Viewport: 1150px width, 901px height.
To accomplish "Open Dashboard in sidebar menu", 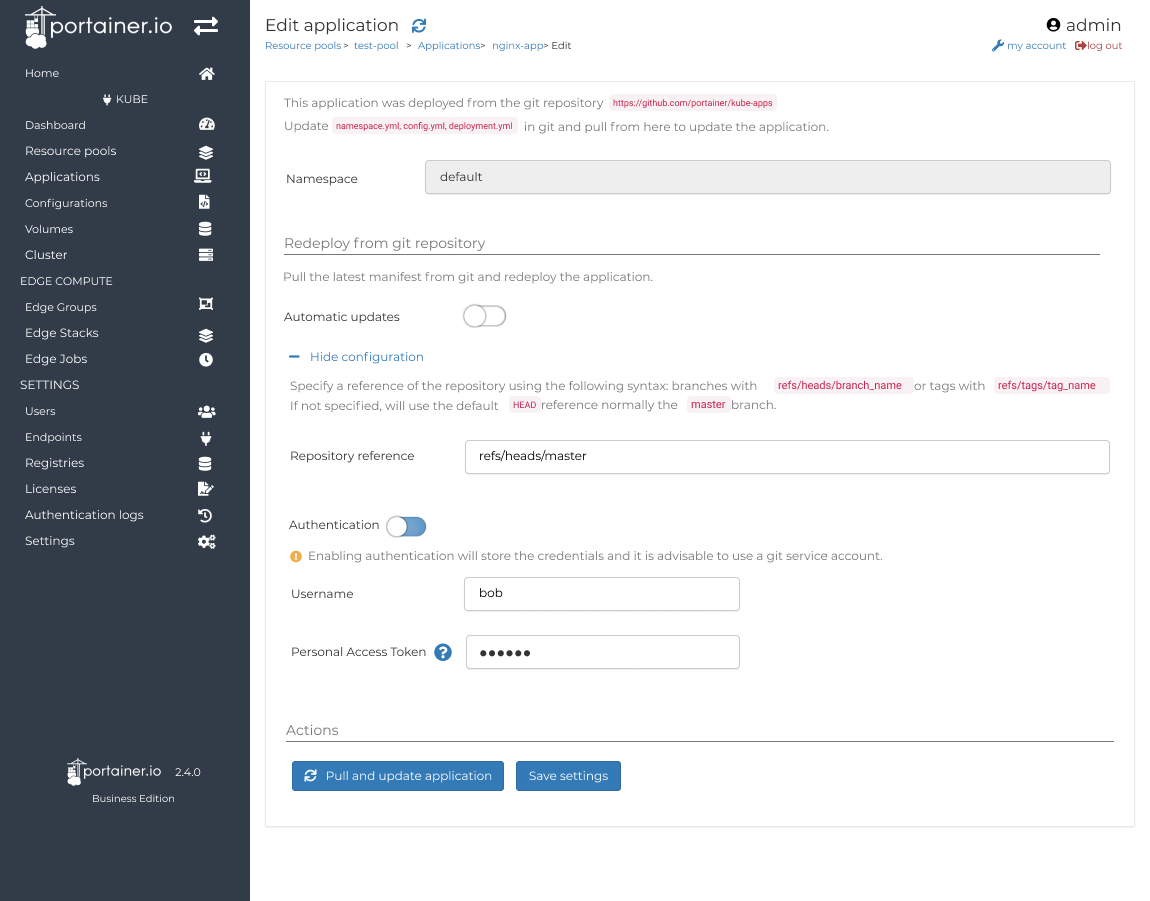I will pos(55,125).
